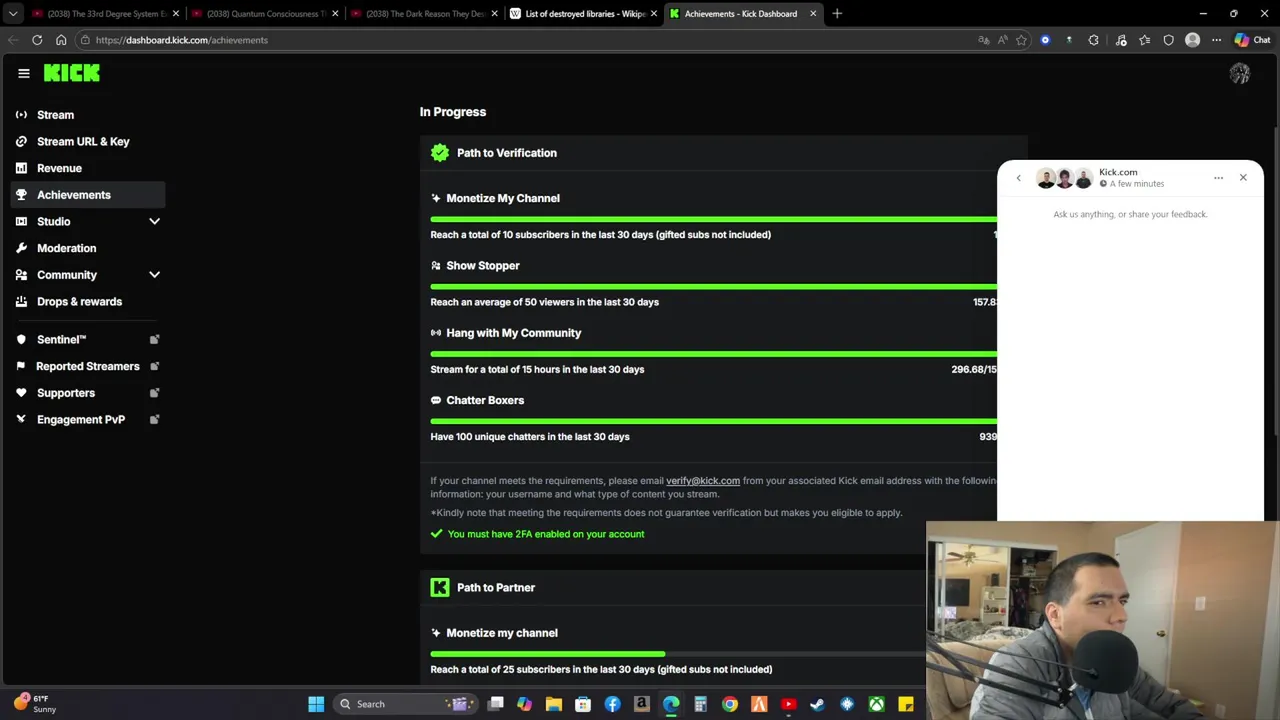Image resolution: width=1280 pixels, height=720 pixels.
Task: Click the Path to Partner Kick icon
Action: (440, 588)
